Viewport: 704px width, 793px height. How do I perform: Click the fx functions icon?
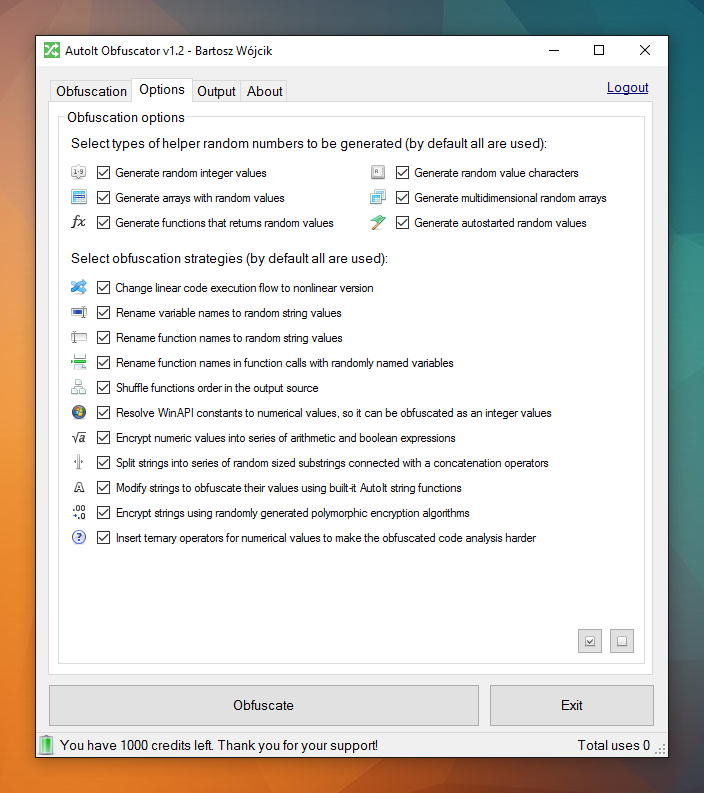click(x=78, y=223)
